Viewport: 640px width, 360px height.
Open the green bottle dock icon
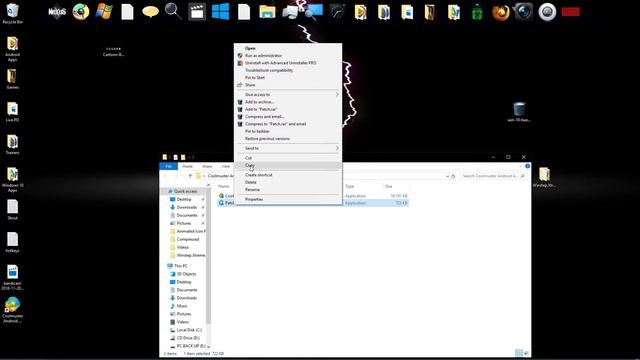477,12
